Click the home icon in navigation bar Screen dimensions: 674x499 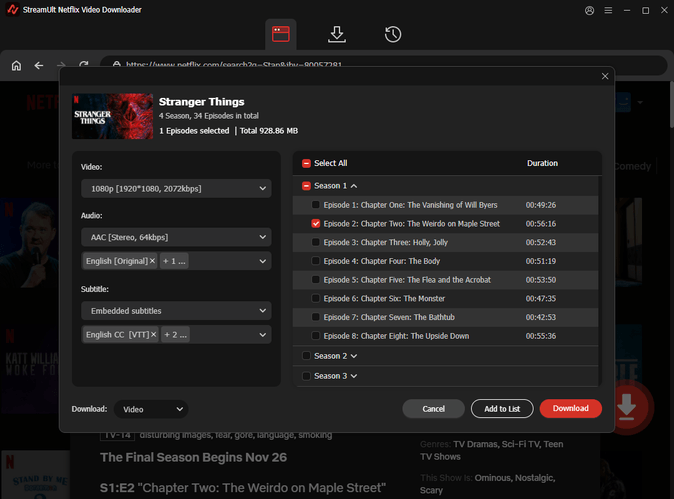point(16,65)
